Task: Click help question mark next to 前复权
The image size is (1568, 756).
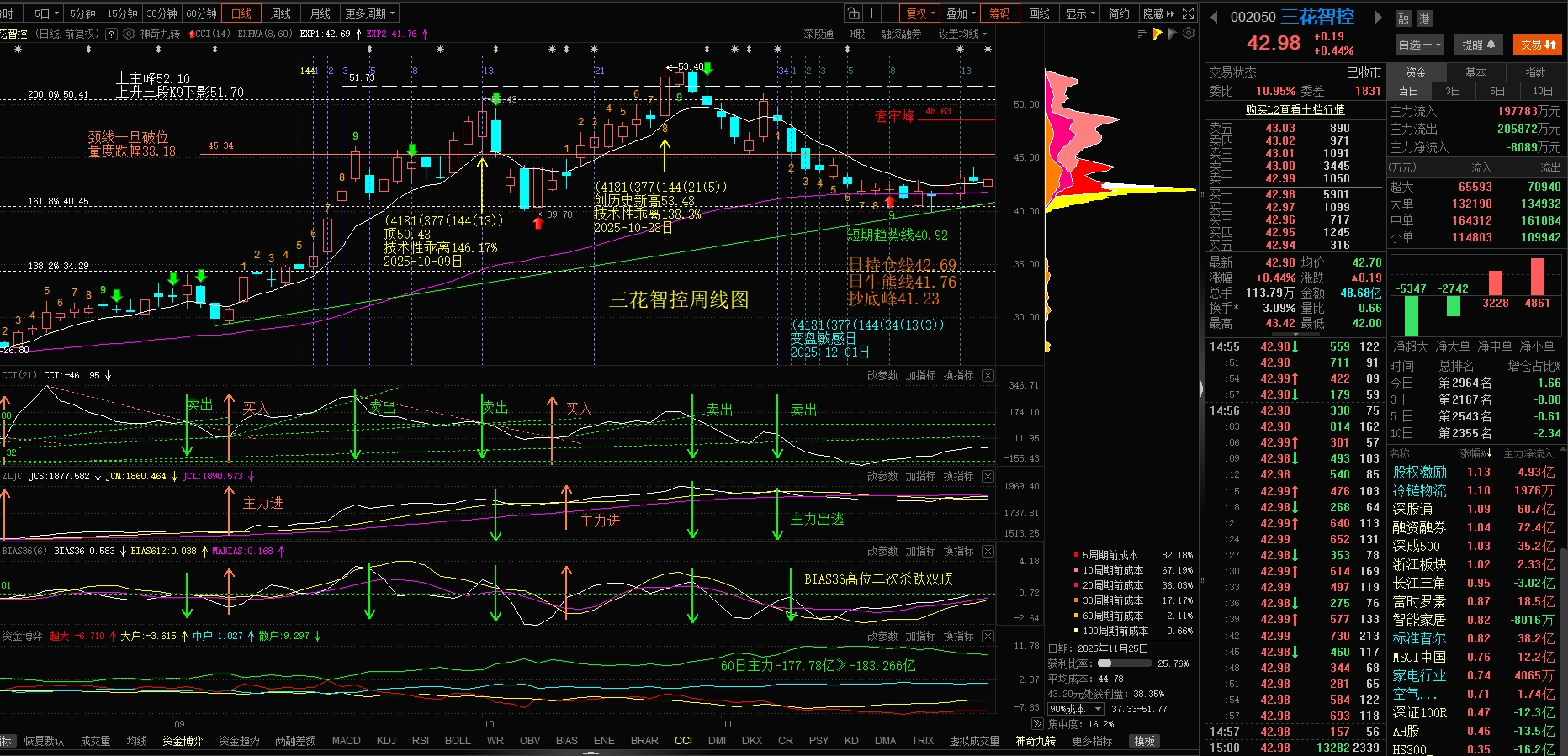Action: tap(112, 34)
